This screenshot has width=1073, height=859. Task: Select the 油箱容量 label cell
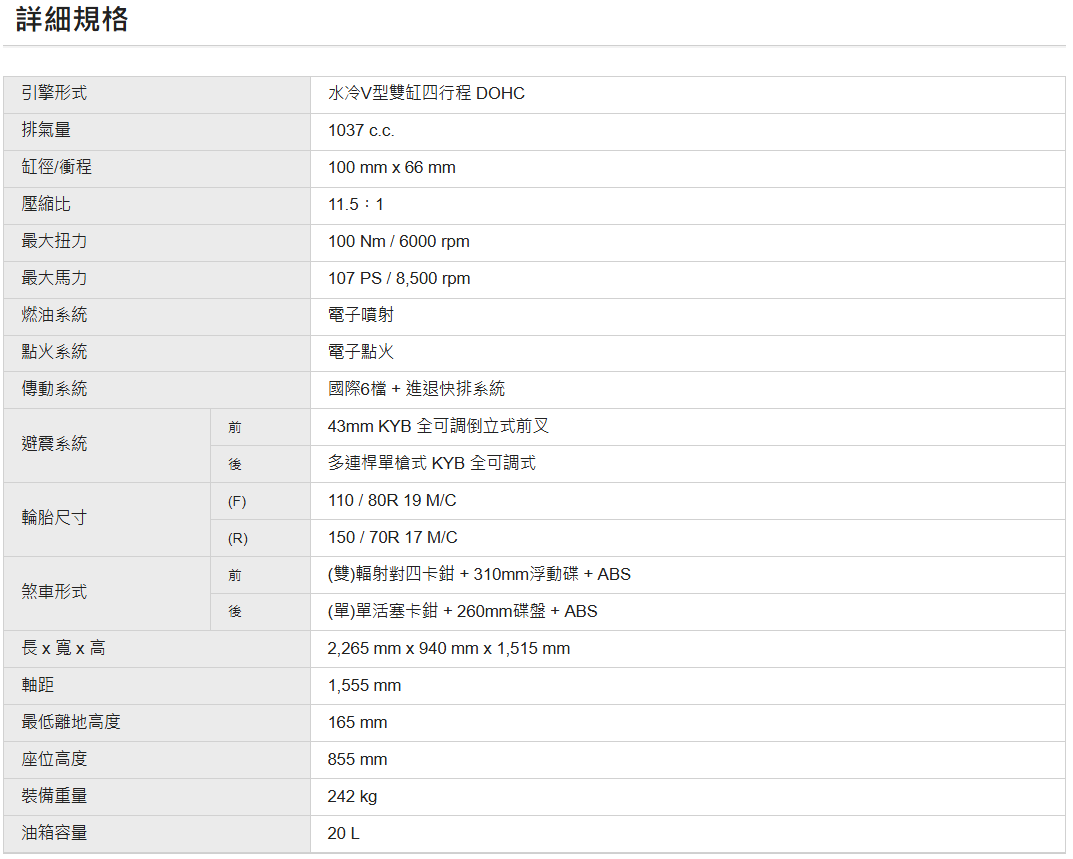[x=54, y=833]
